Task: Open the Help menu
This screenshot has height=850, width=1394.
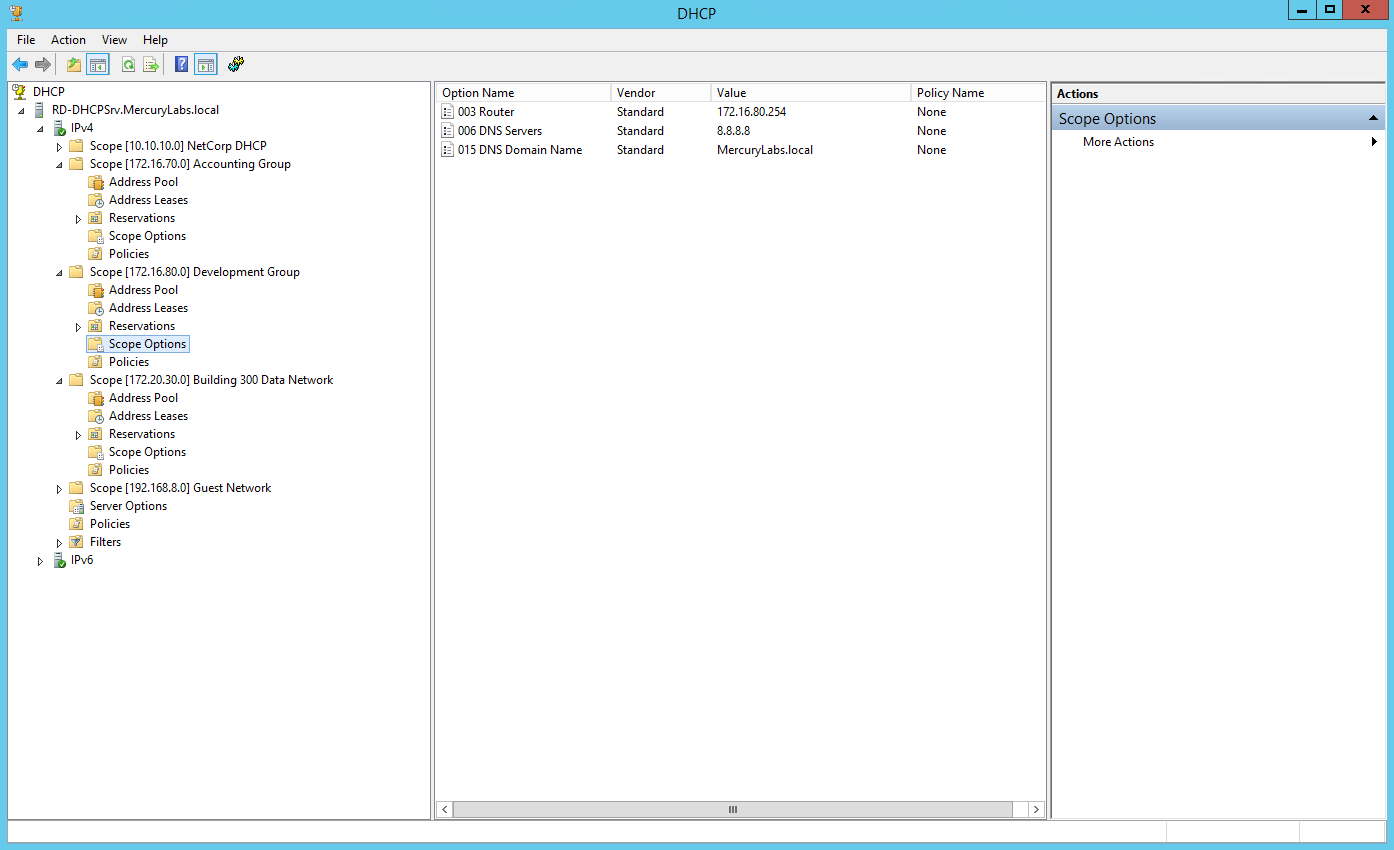Action: point(155,40)
